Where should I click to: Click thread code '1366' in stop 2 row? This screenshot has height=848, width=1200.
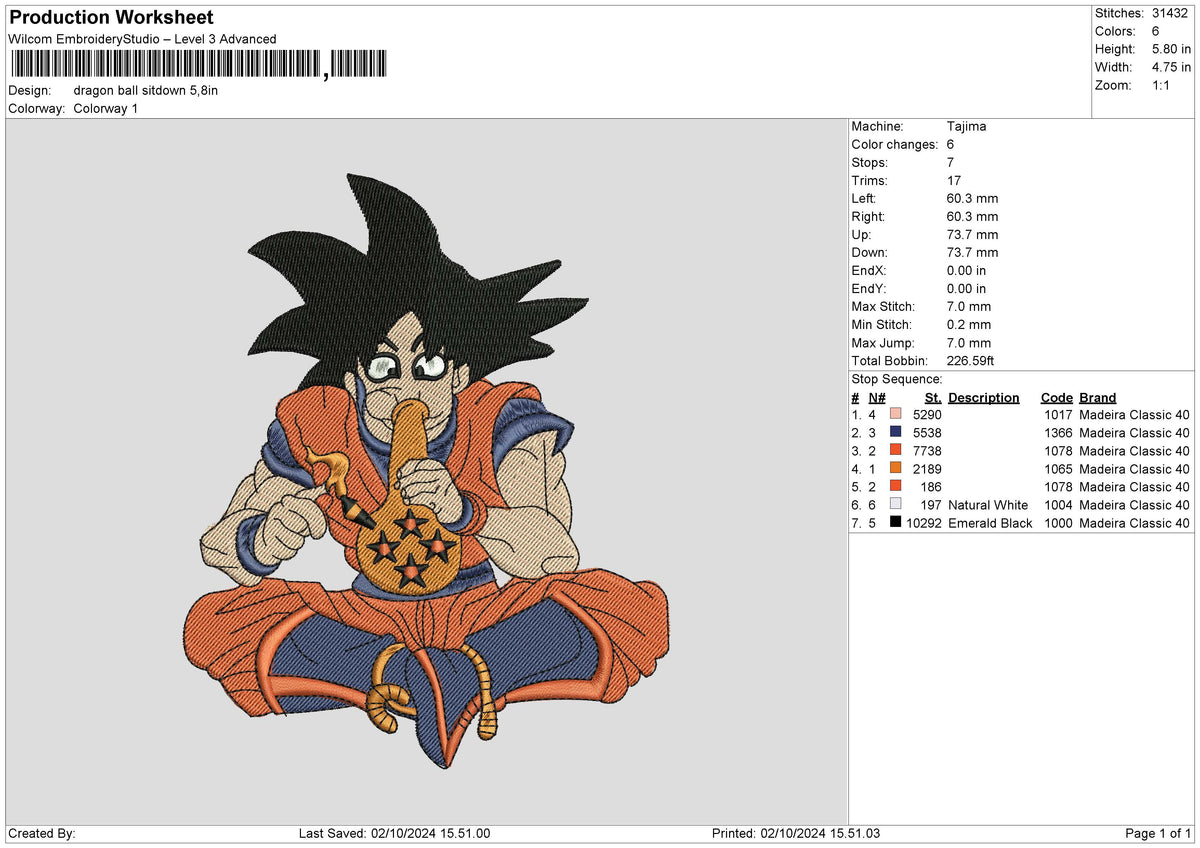[1058, 432]
